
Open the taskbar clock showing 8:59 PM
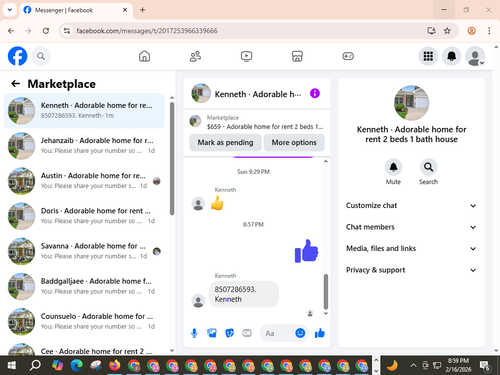pyautogui.click(x=458, y=365)
